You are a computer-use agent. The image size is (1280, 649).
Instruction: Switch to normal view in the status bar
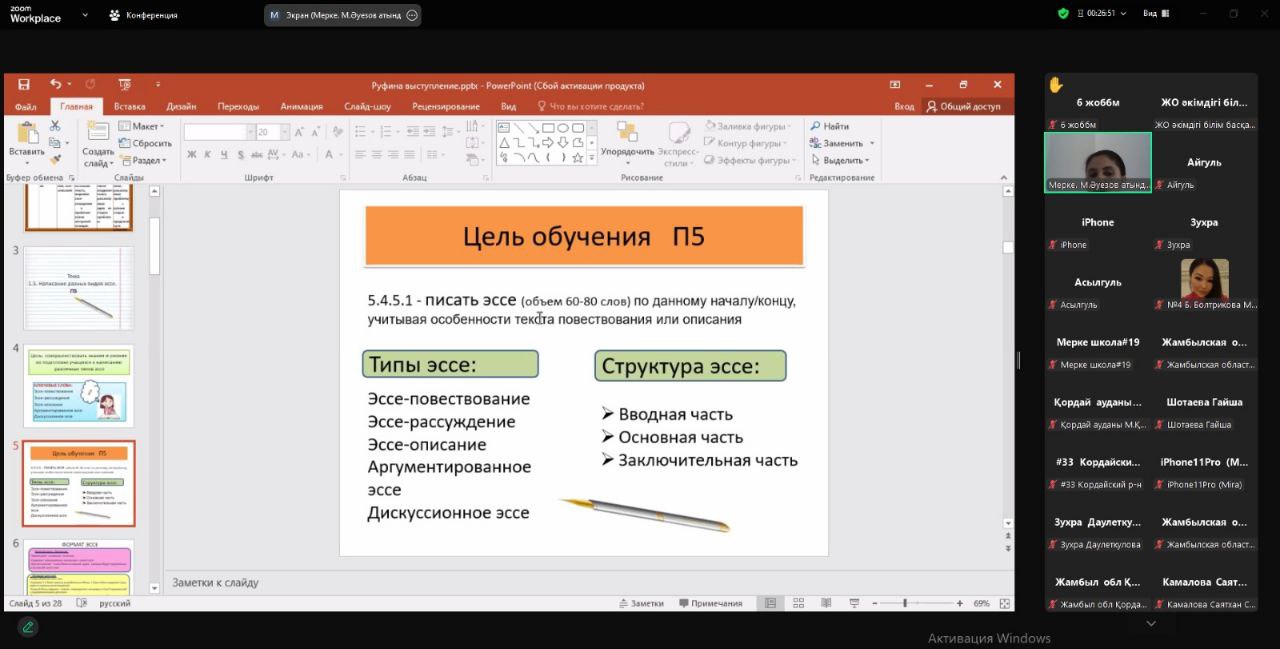pos(770,603)
